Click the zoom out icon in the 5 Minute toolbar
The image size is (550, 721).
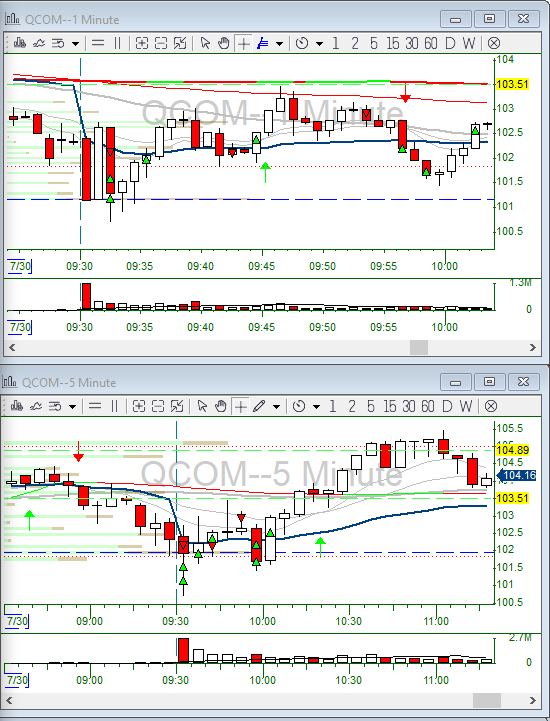(158, 406)
